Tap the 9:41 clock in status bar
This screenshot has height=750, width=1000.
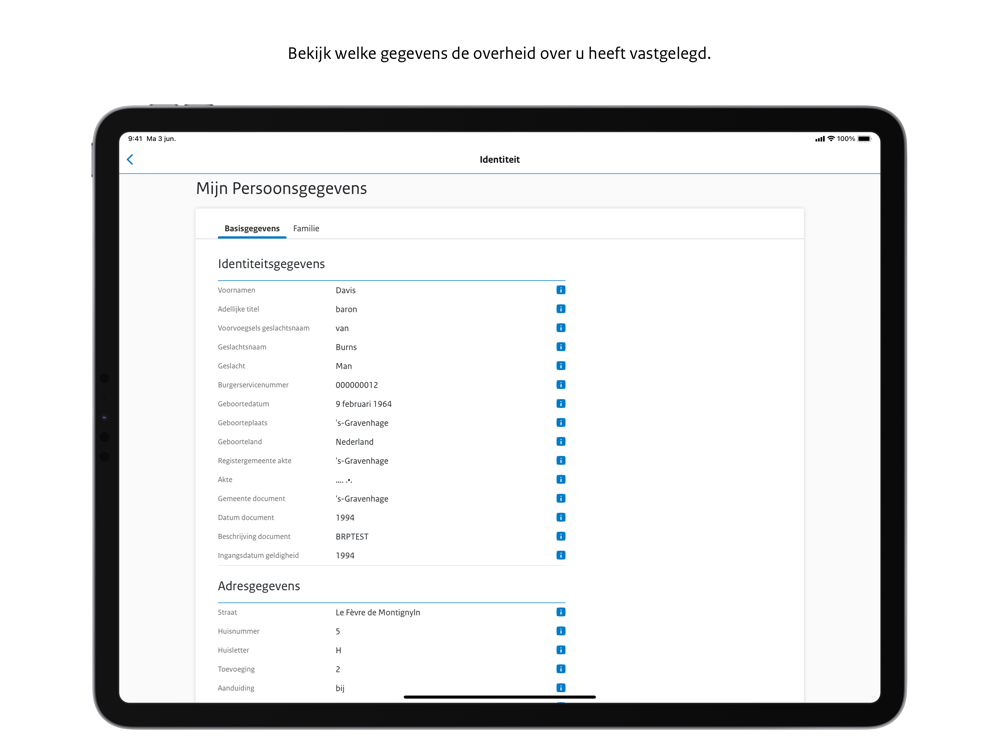tap(135, 138)
